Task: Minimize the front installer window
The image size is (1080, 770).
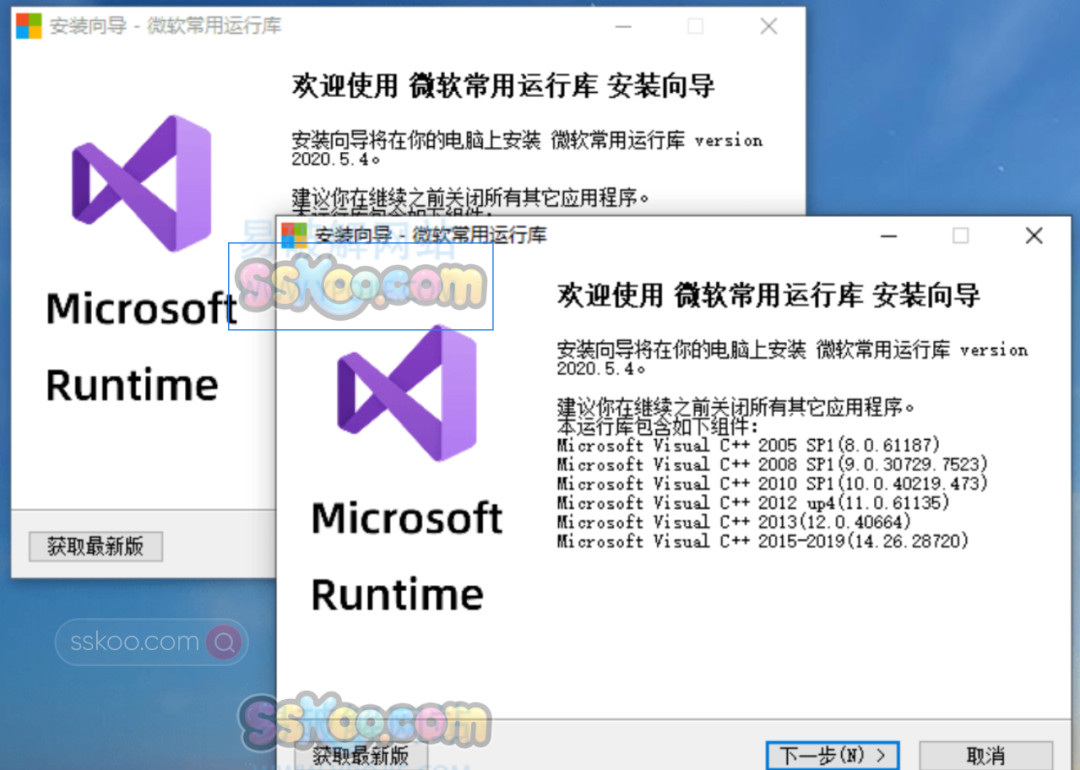Action: (x=889, y=236)
